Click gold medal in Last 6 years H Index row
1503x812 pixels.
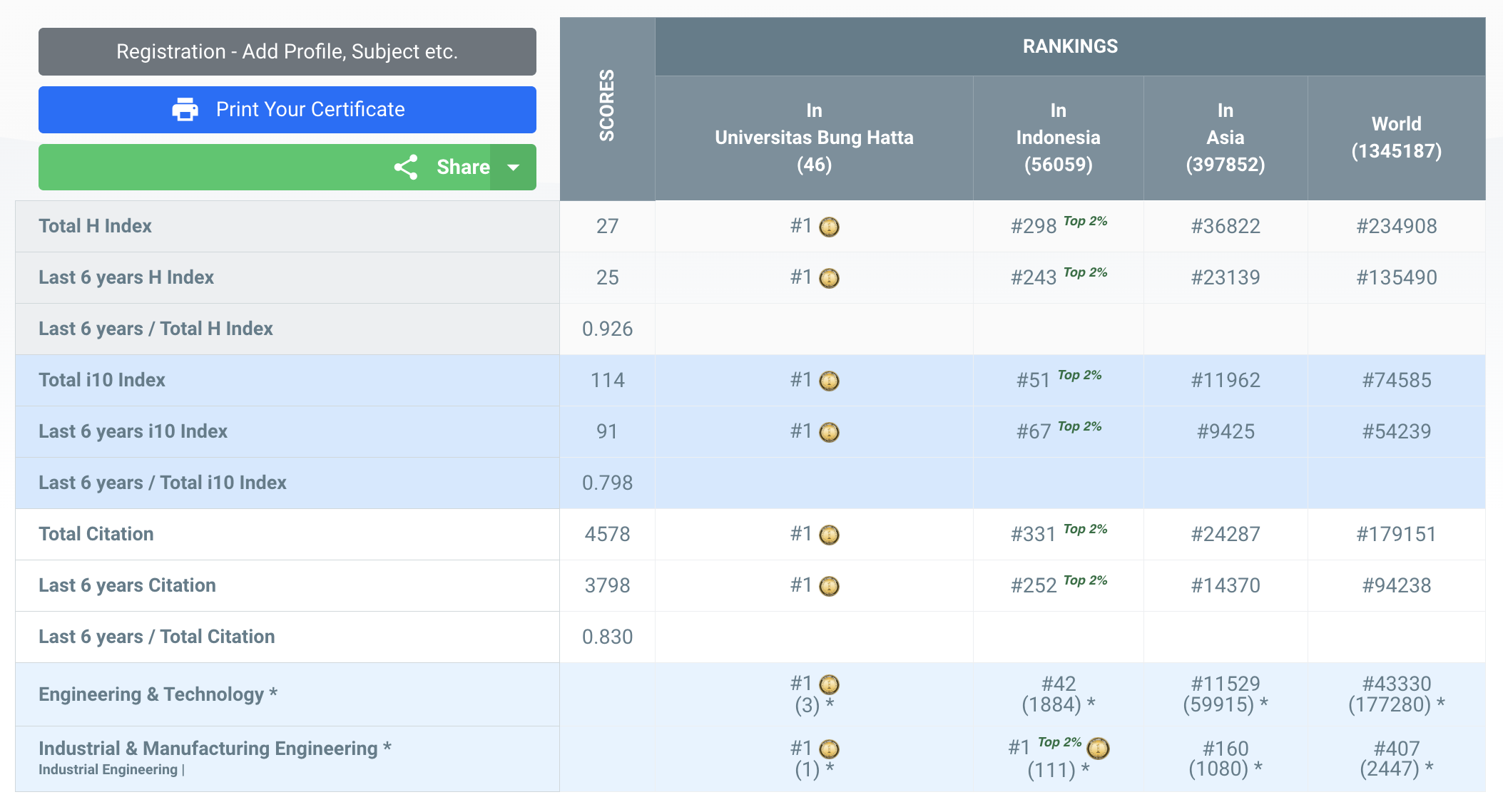click(829, 278)
